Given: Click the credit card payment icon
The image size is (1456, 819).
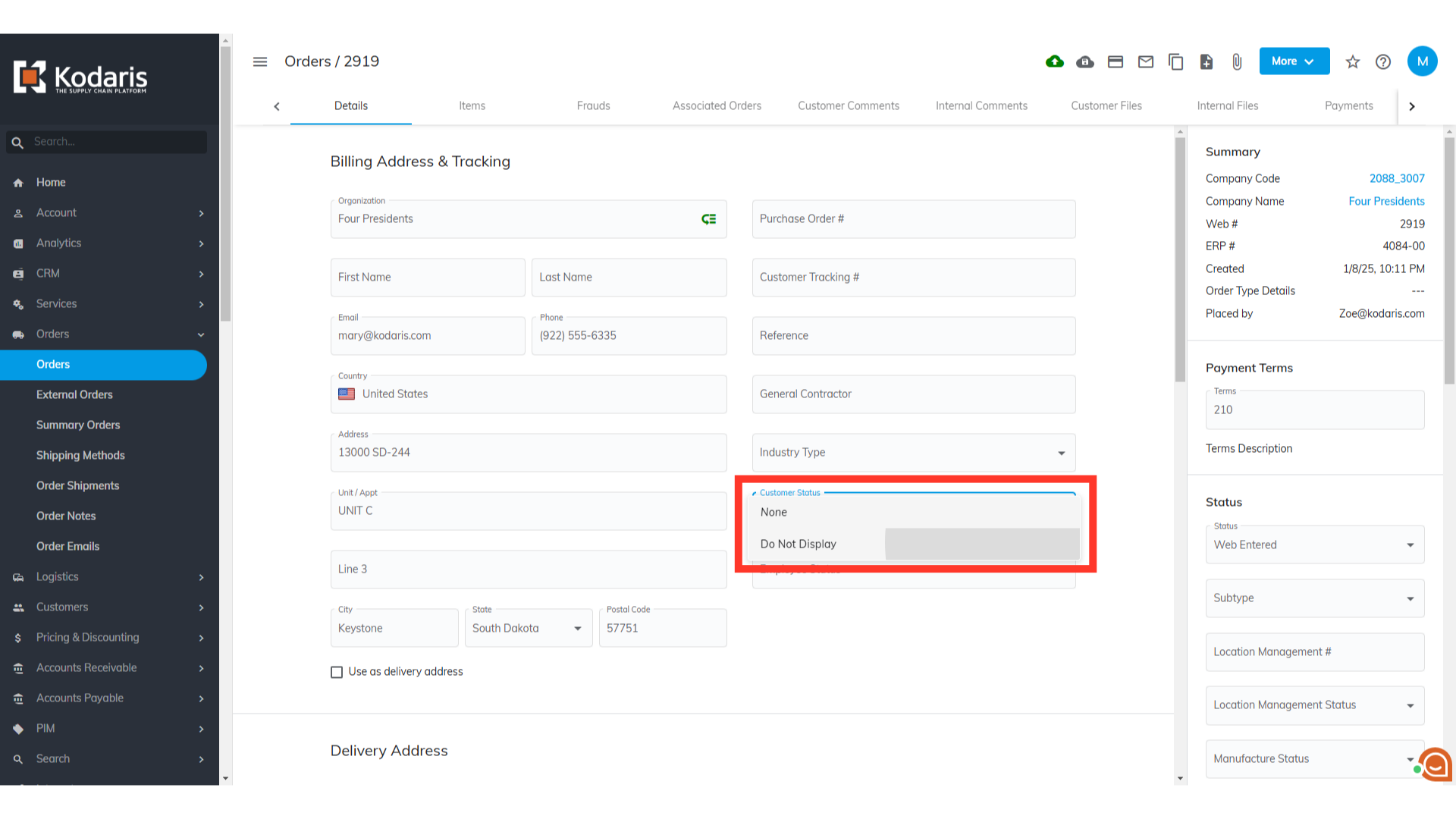Looking at the screenshot, I should (1116, 61).
